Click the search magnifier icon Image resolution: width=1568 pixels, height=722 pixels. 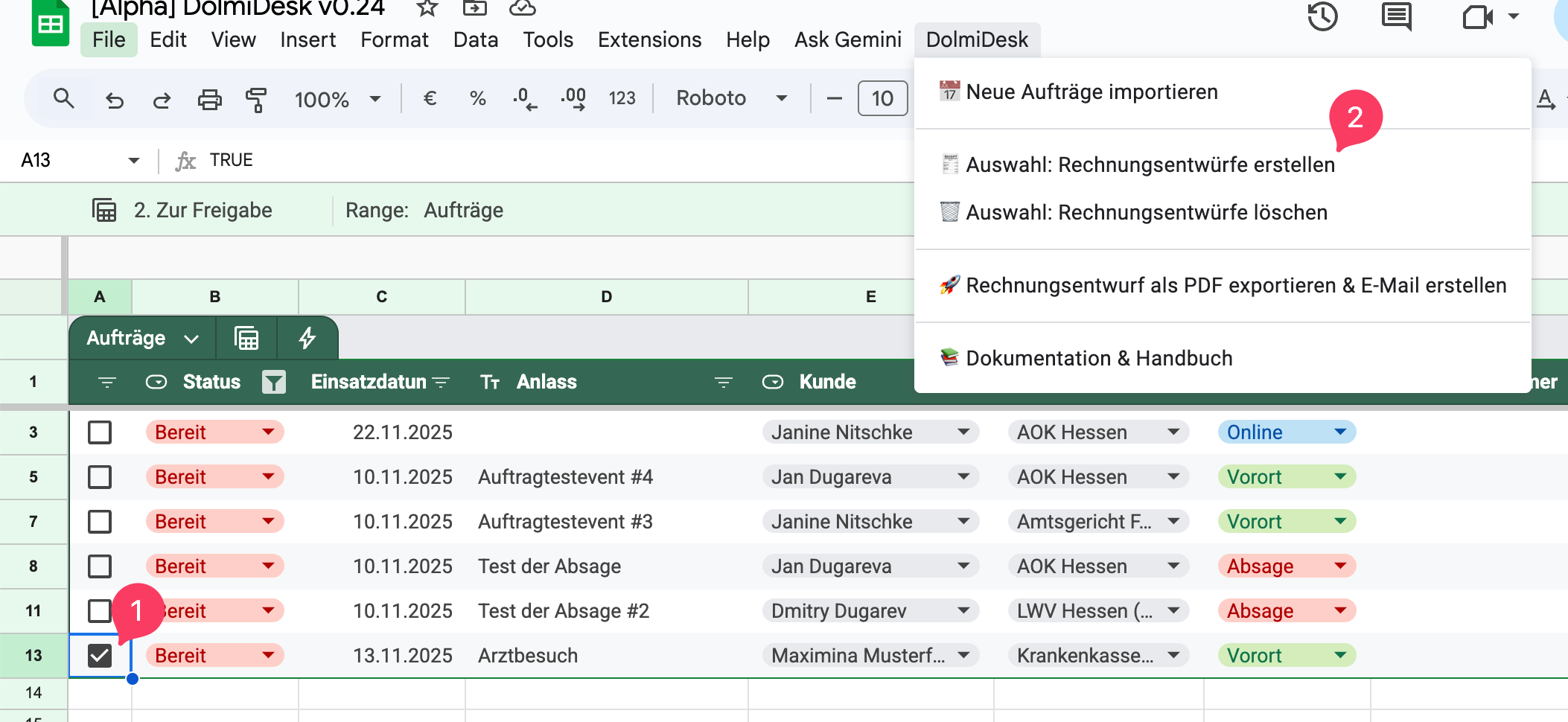click(x=64, y=98)
